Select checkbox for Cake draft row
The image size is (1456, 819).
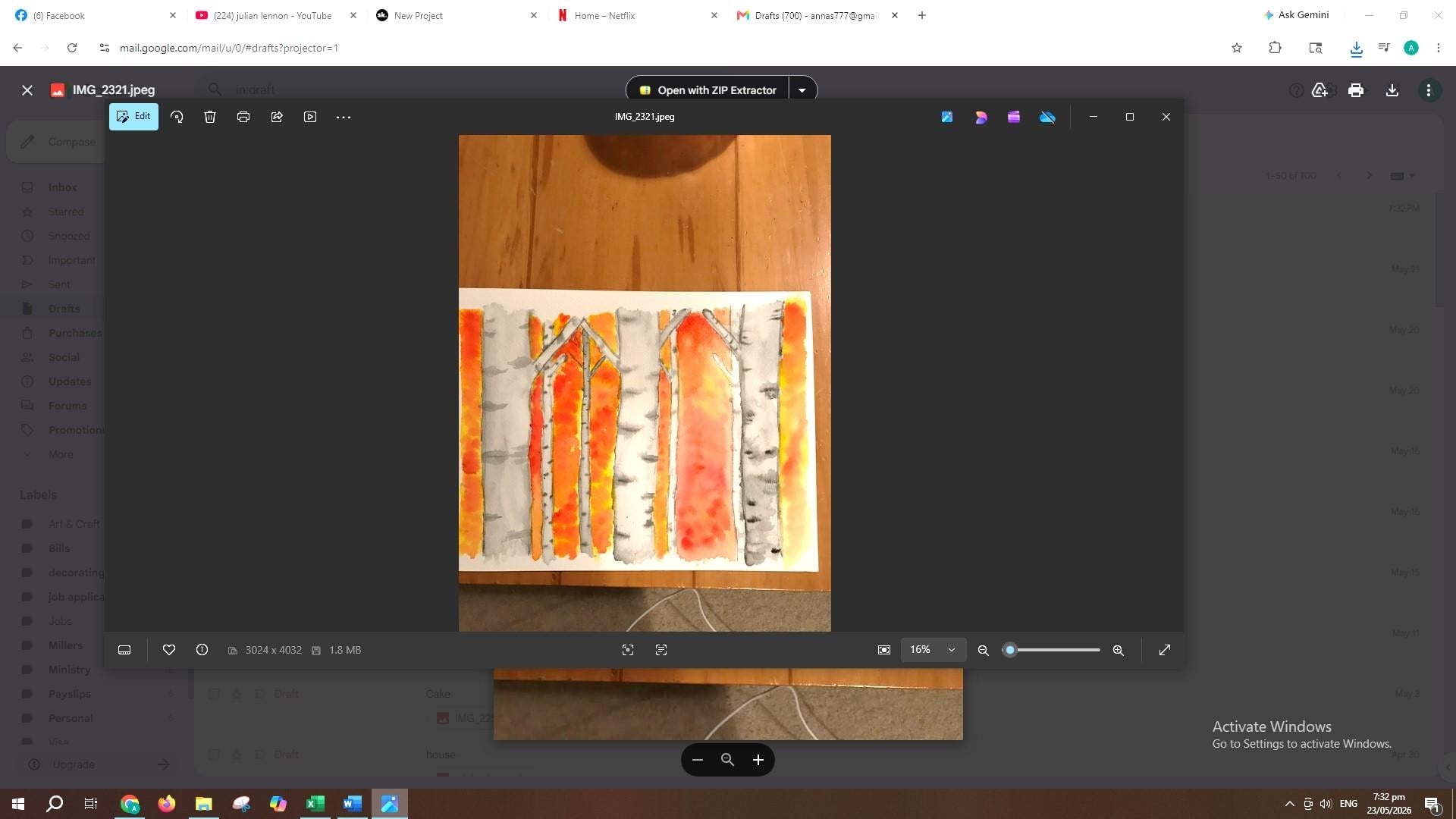point(214,694)
